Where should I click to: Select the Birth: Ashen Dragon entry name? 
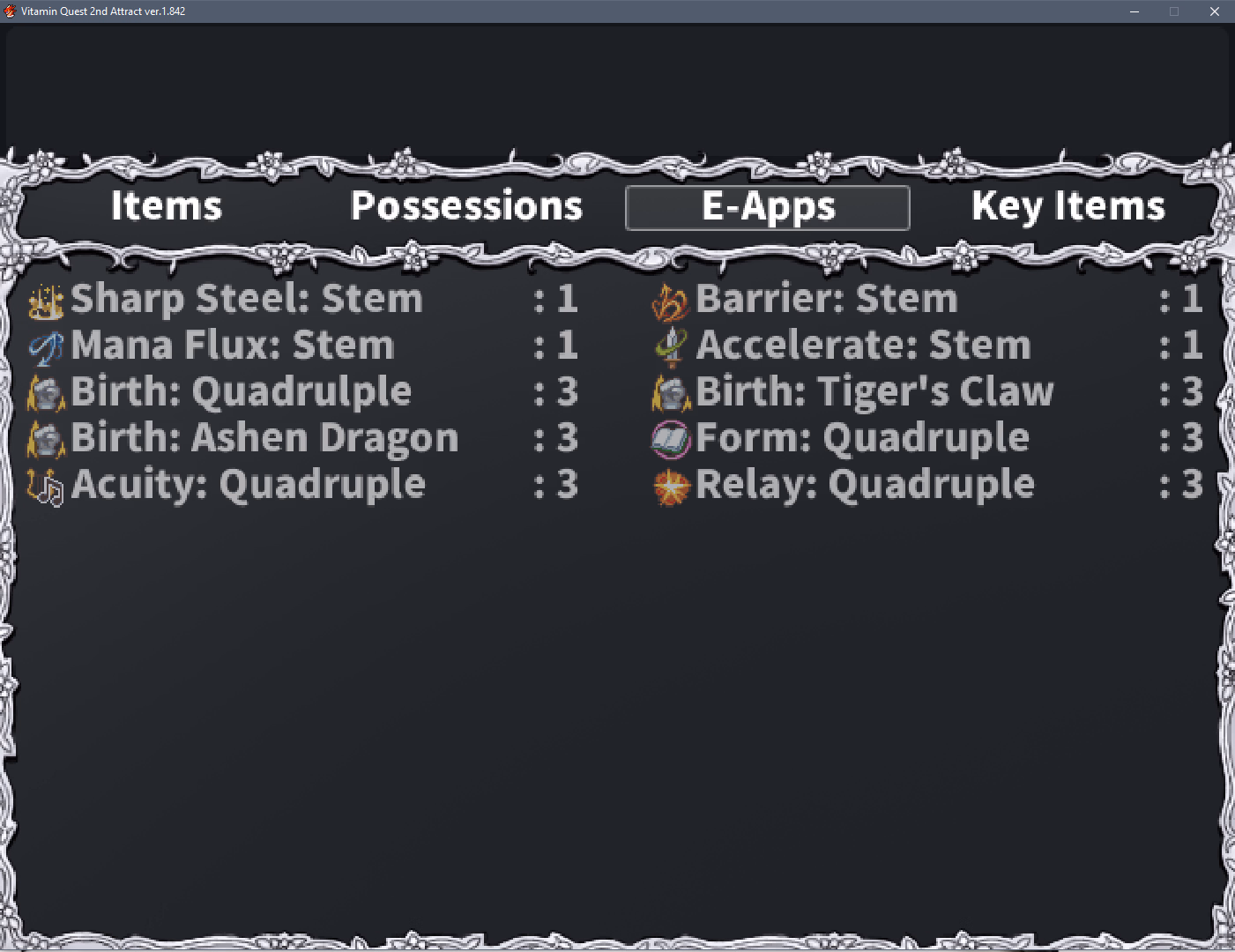point(264,439)
